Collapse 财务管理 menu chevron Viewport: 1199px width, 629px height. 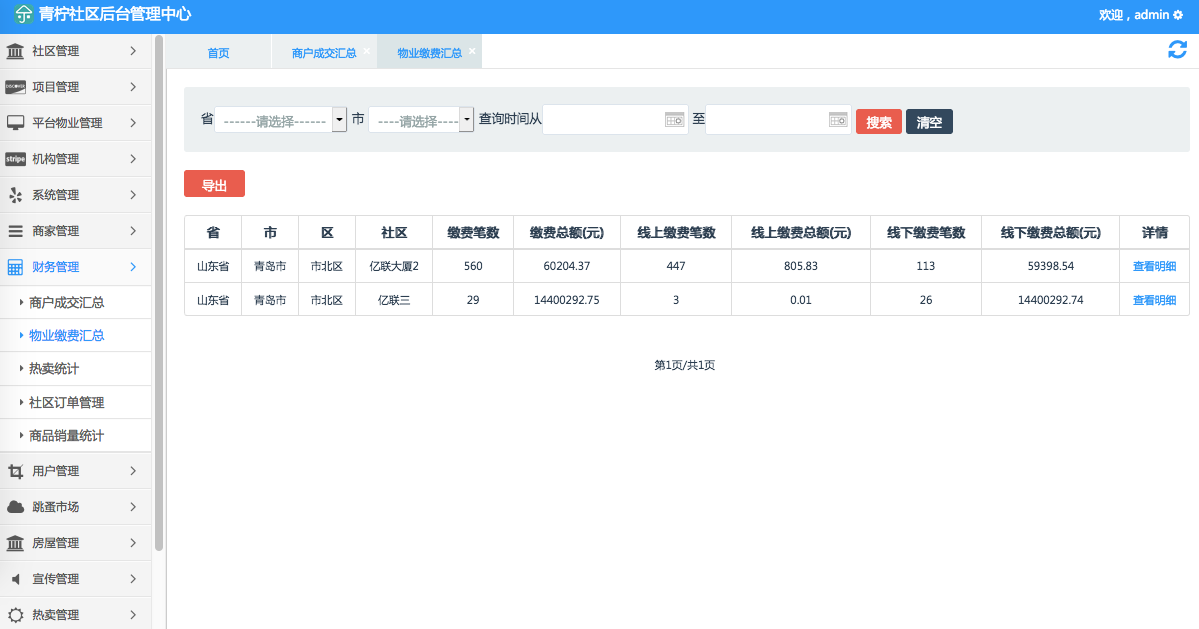tap(133, 267)
